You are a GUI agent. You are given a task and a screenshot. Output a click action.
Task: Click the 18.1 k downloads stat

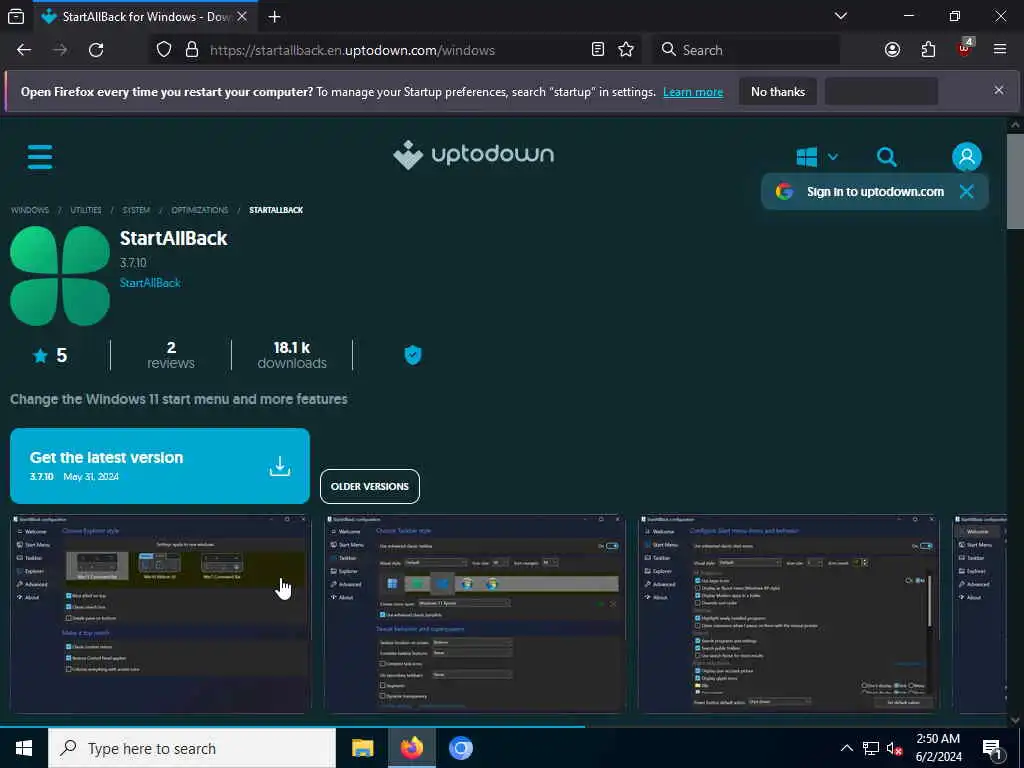(x=292, y=355)
